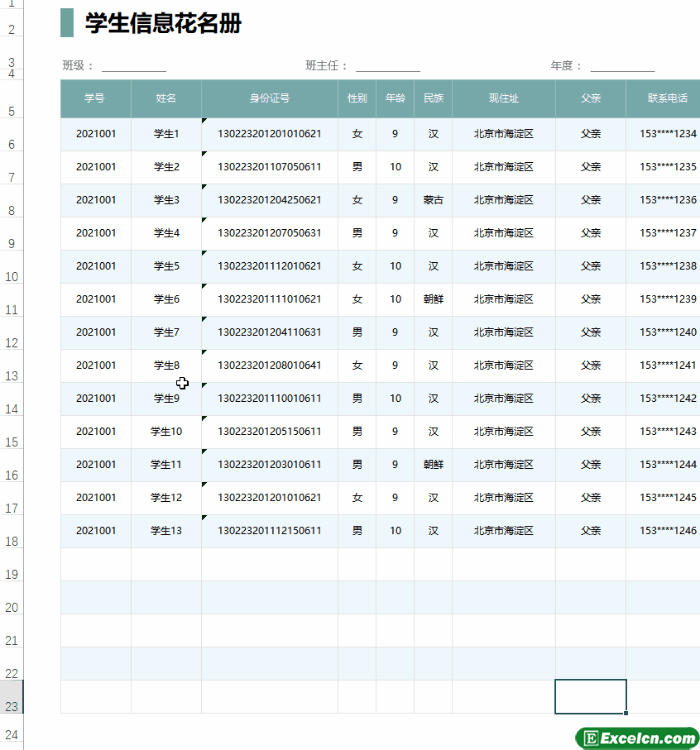
Task: Click row header 6
Action: tap(11, 135)
